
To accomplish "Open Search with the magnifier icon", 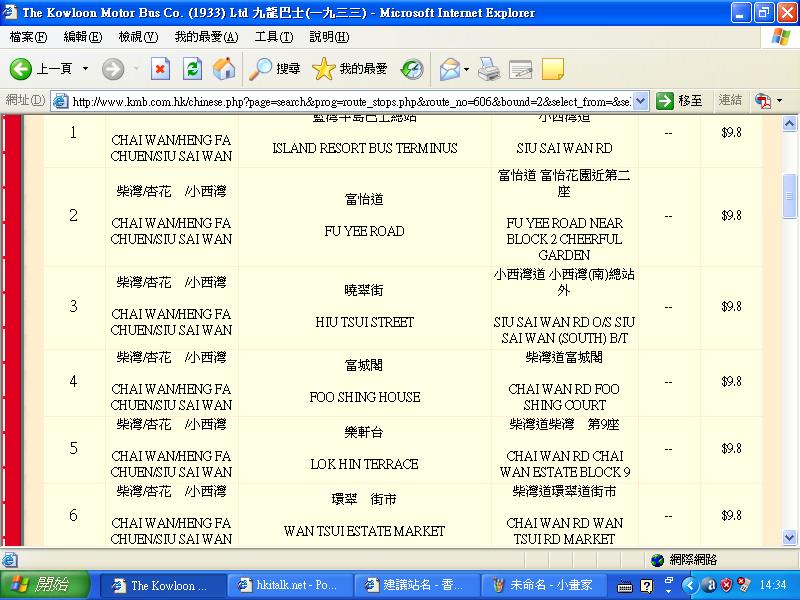I will [274, 69].
